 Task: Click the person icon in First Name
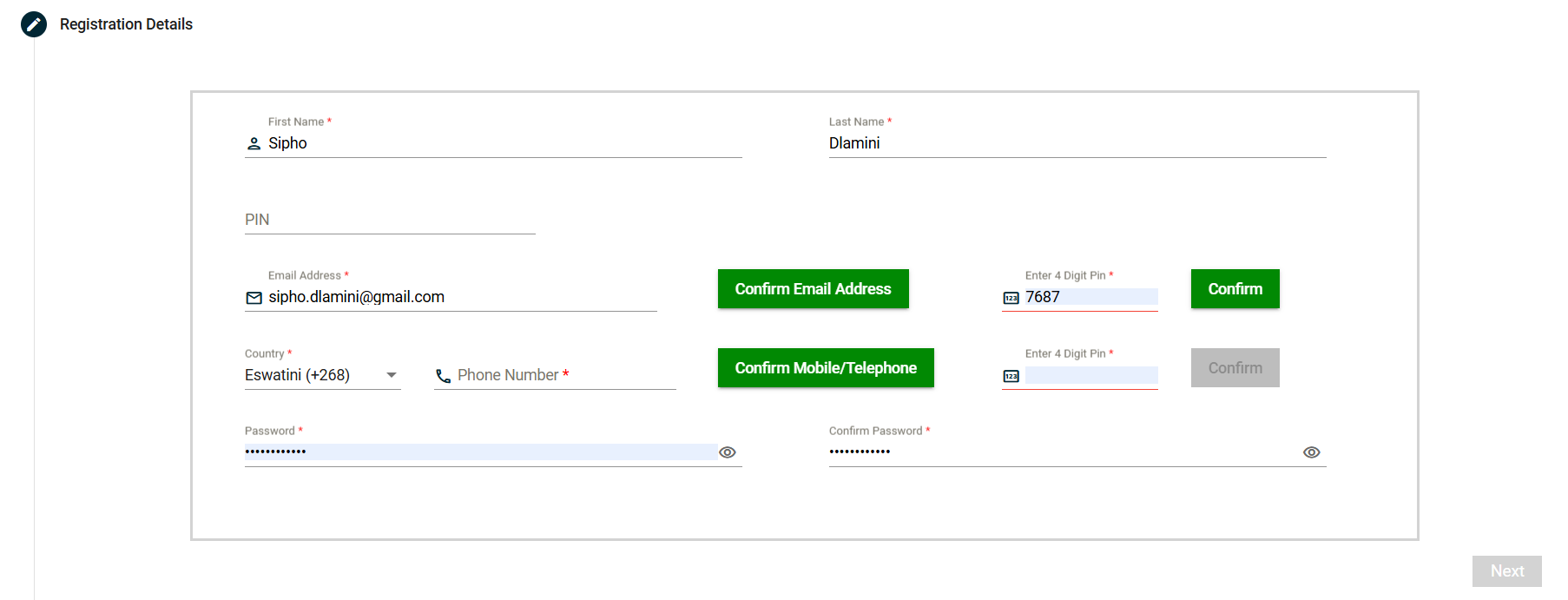pyautogui.click(x=254, y=144)
